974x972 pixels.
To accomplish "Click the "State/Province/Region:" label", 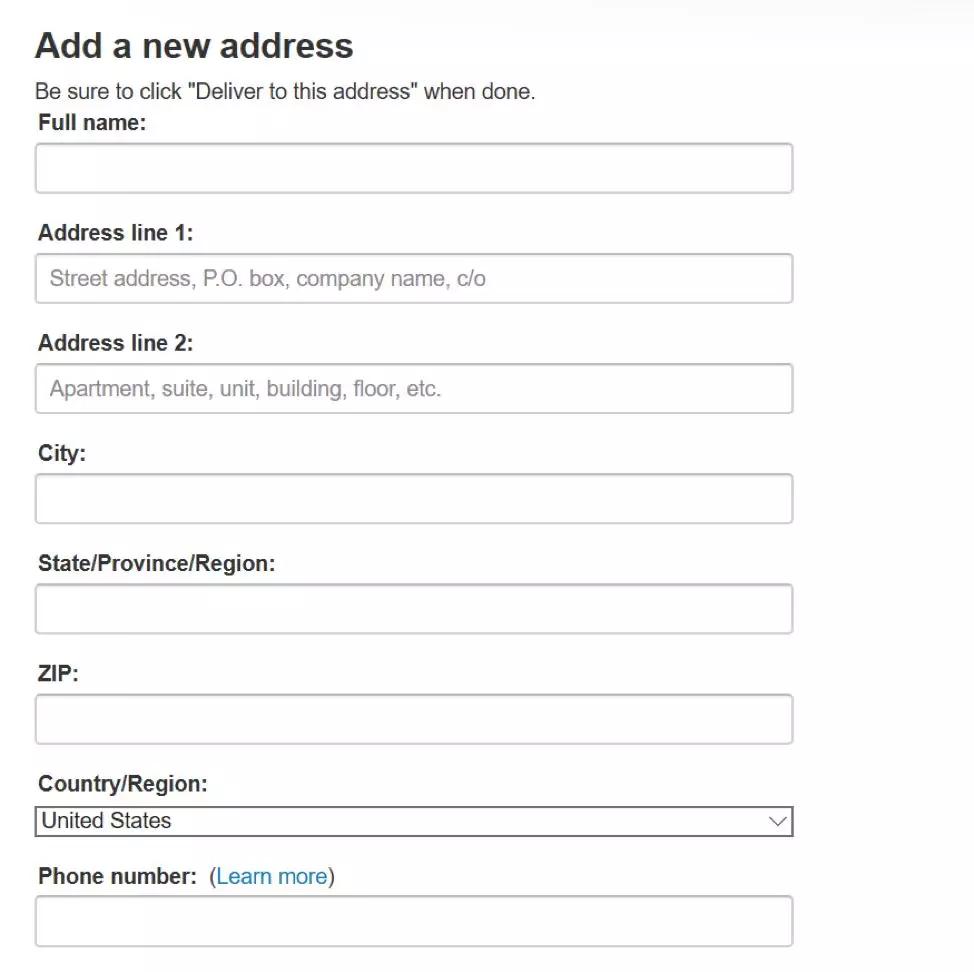I will click(x=156, y=563).
